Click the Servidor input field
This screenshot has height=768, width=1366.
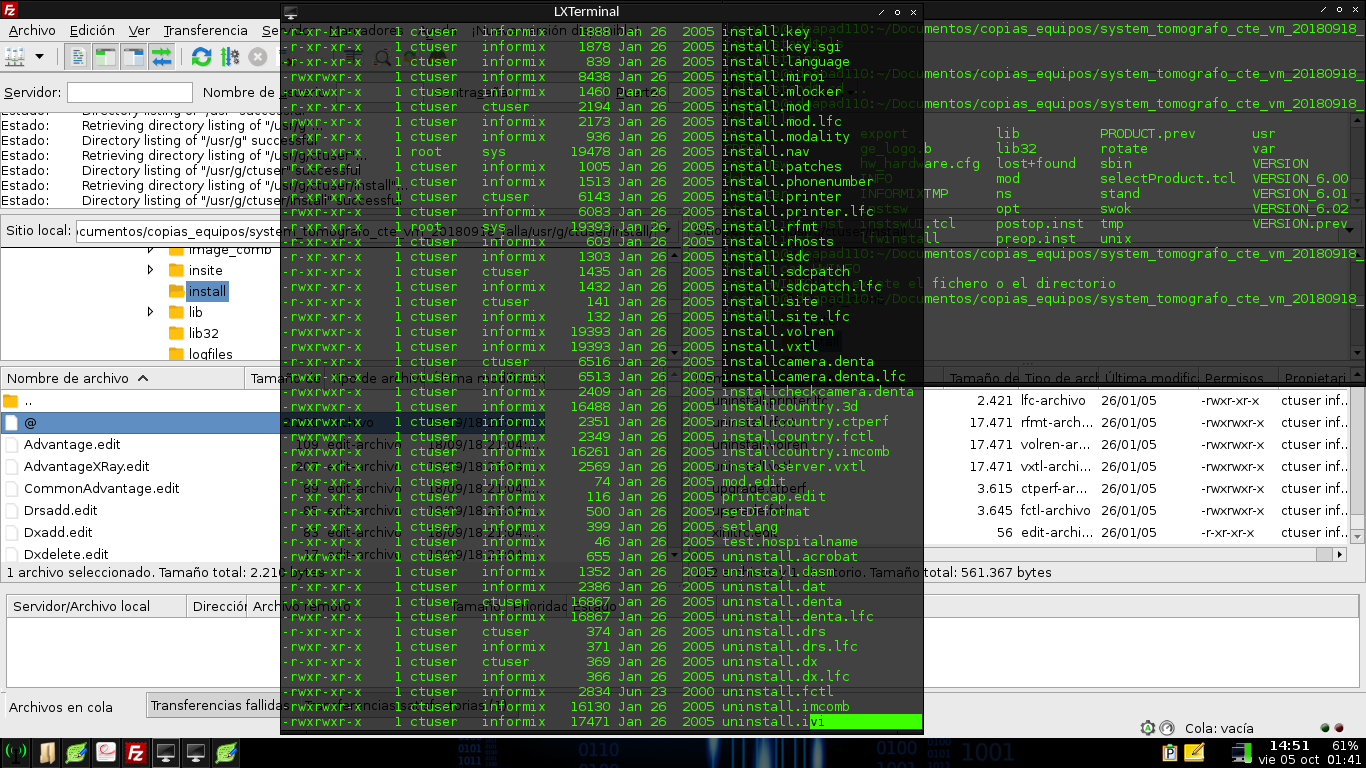pyautogui.click(x=129, y=93)
